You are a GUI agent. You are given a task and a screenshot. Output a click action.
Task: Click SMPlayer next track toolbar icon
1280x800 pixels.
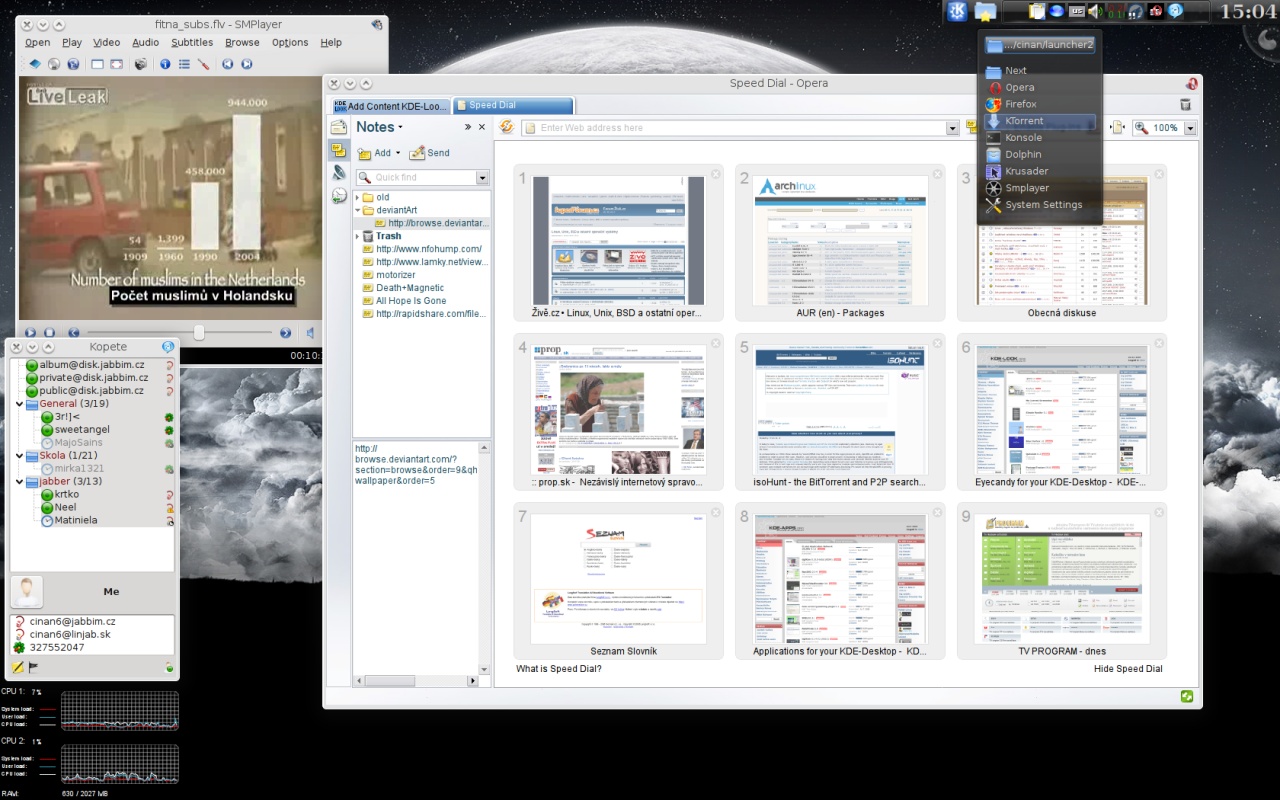click(247, 64)
